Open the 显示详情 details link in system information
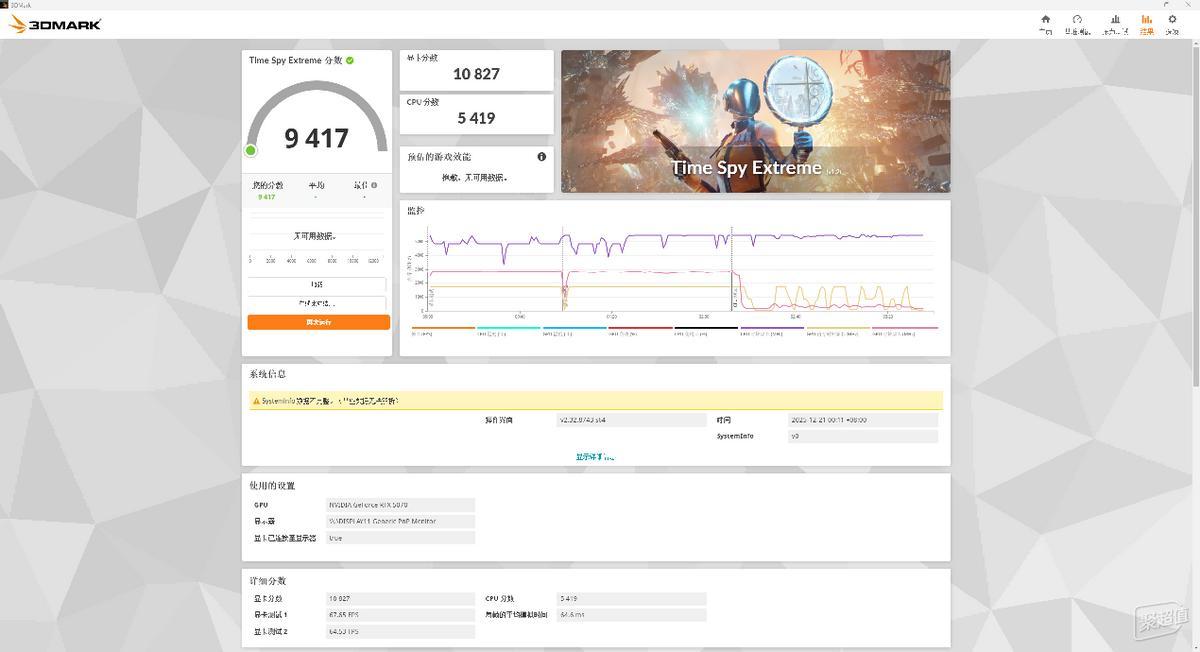 pos(595,456)
